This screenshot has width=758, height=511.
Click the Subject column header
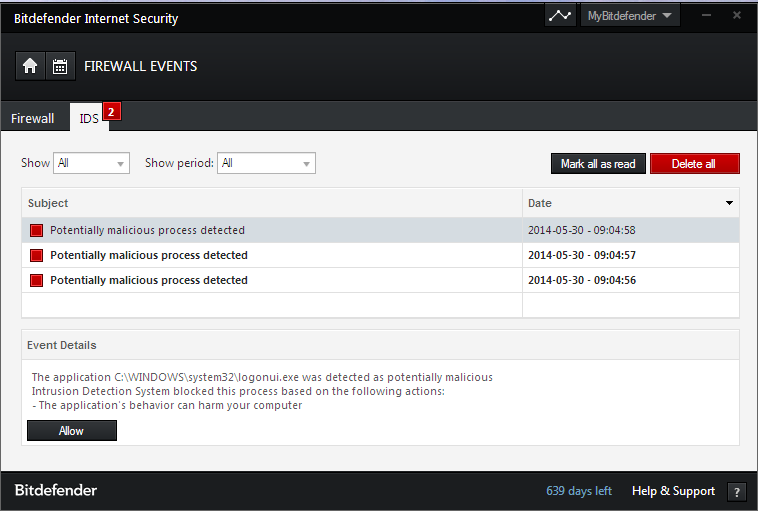tap(272, 203)
